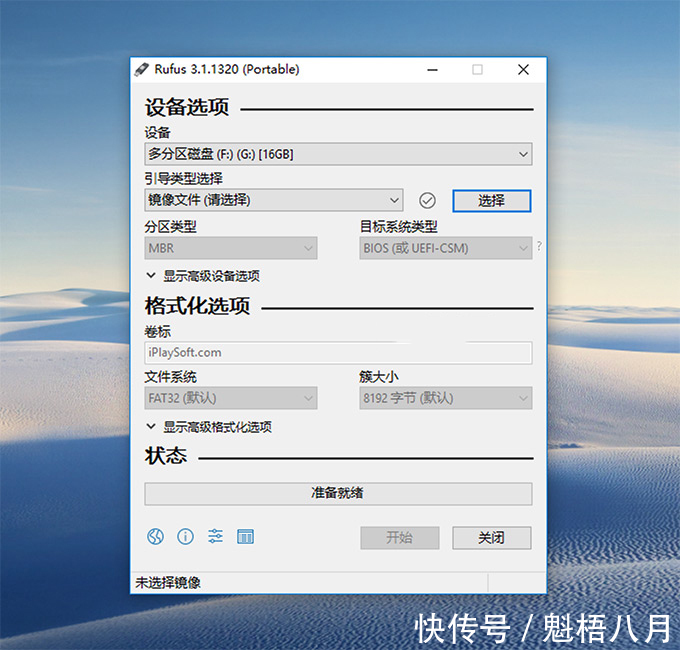680x650 pixels.
Task: Maximize the Rufus window
Action: coord(477,70)
